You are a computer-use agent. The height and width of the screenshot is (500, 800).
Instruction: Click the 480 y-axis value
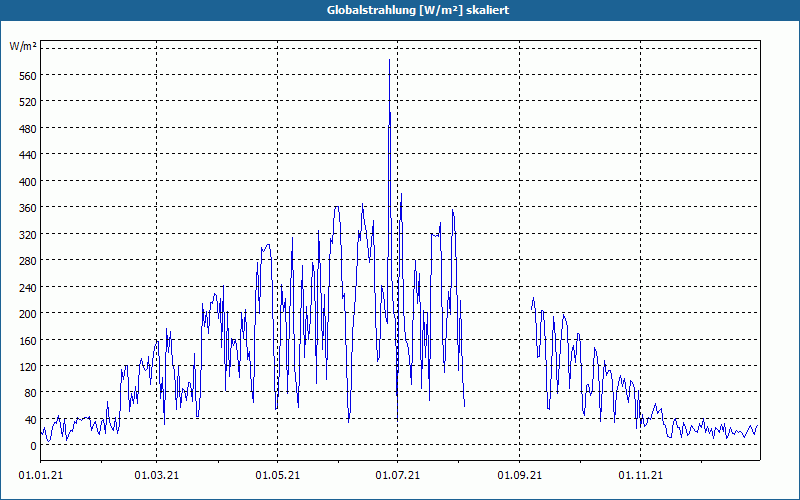[x=28, y=129]
